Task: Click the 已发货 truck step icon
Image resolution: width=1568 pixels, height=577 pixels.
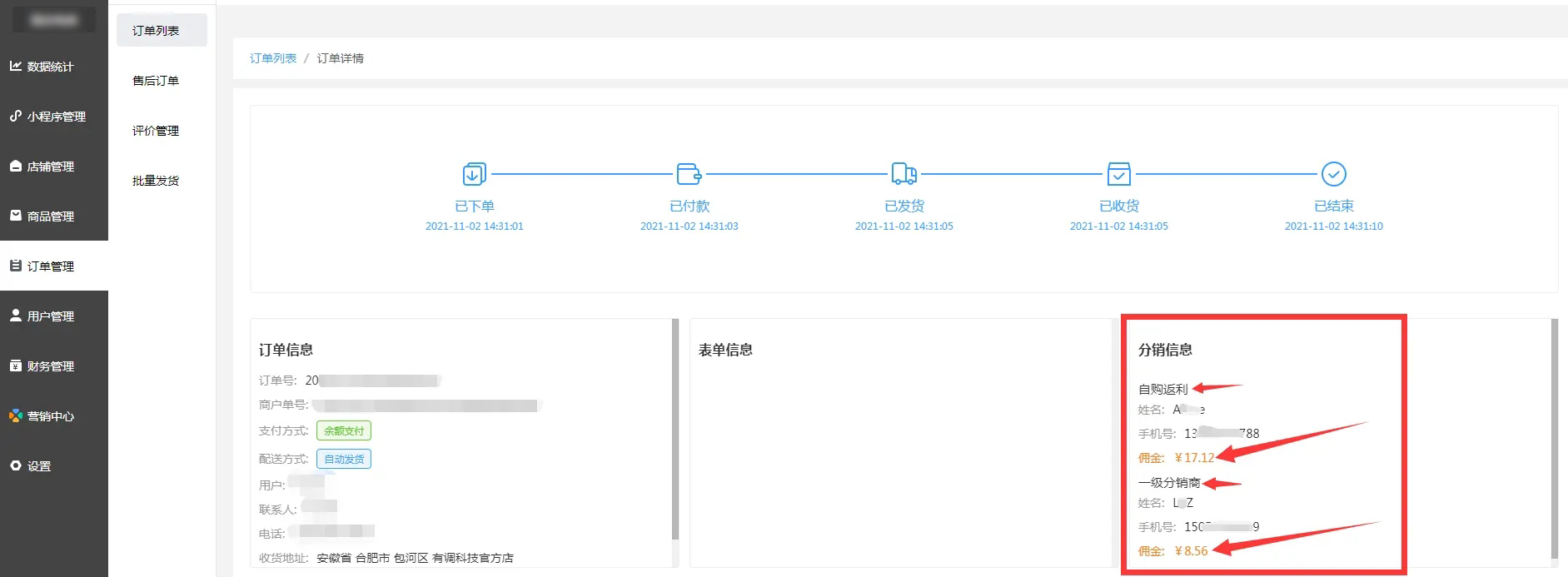Action: click(903, 174)
